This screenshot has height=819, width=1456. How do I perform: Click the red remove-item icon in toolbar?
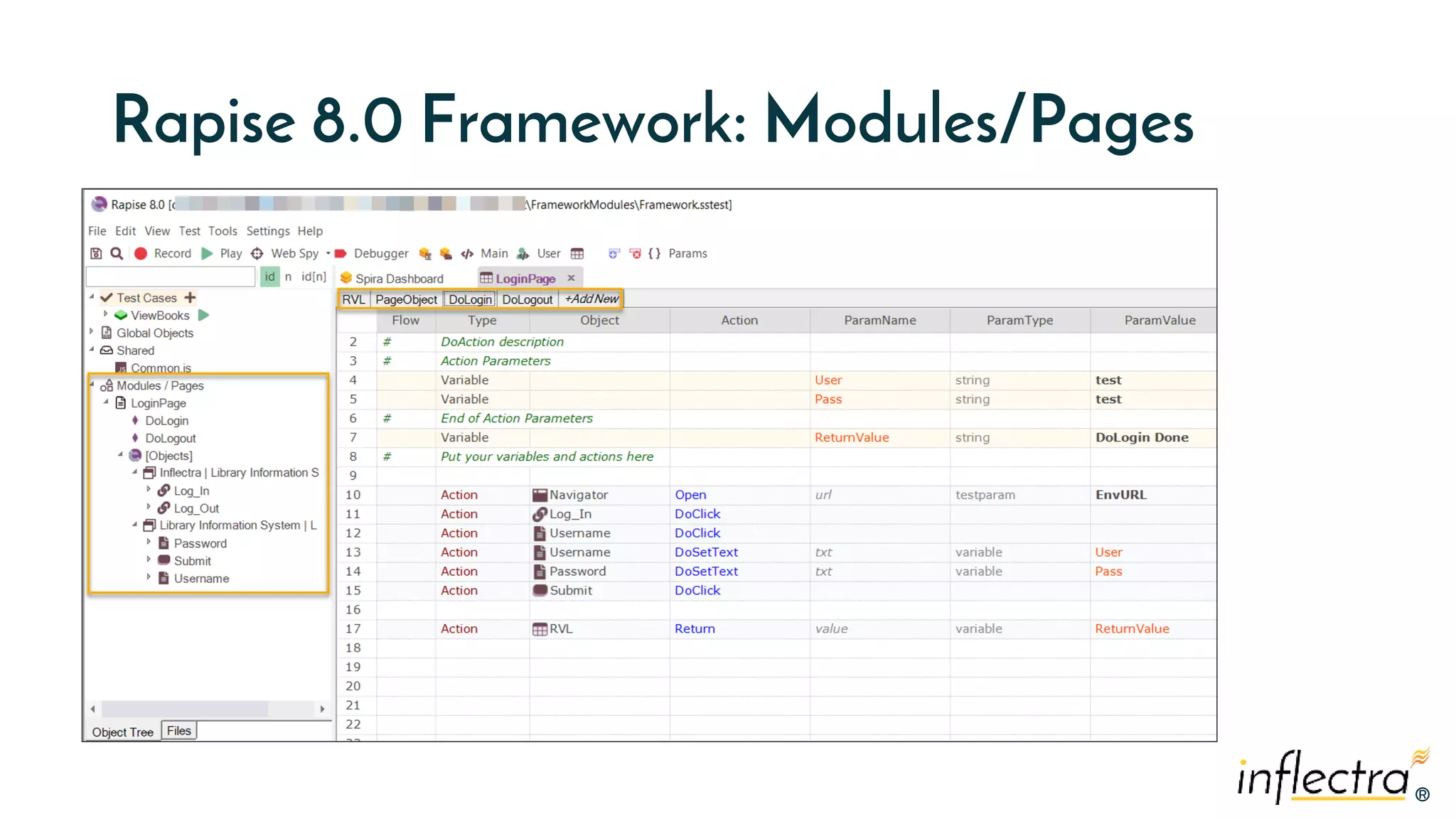click(636, 253)
